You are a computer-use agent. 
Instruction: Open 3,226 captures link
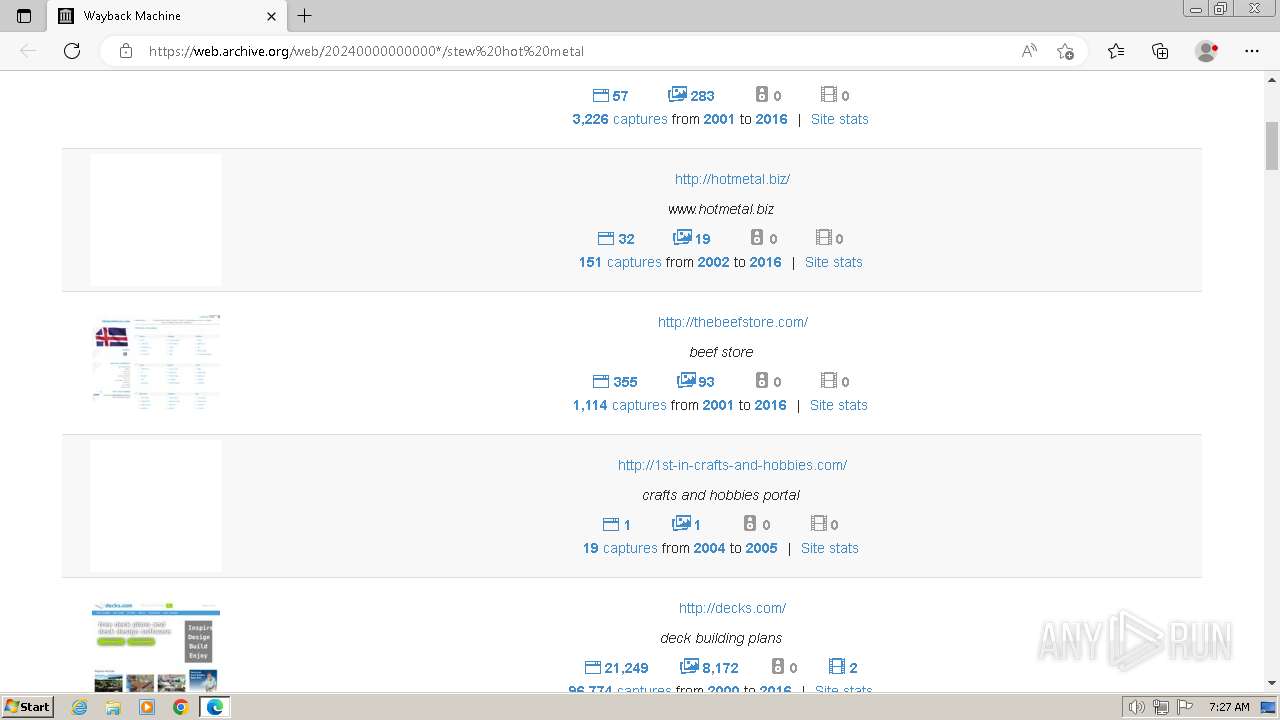tap(620, 119)
